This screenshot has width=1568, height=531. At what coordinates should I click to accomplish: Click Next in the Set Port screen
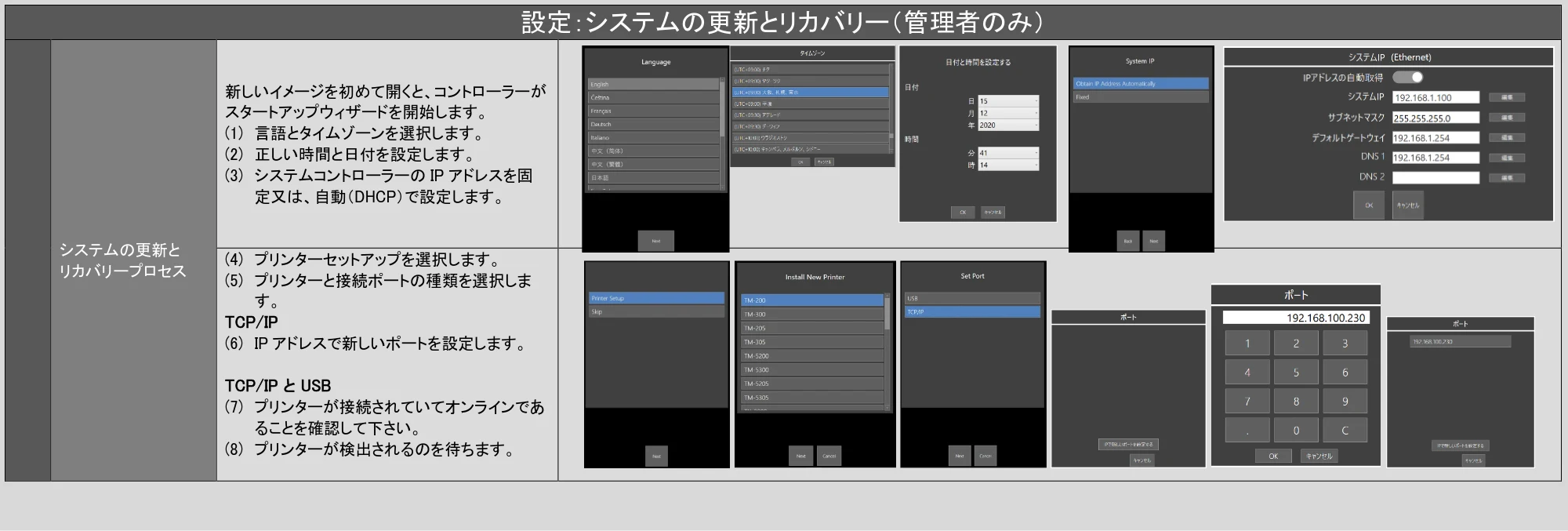coord(960,456)
